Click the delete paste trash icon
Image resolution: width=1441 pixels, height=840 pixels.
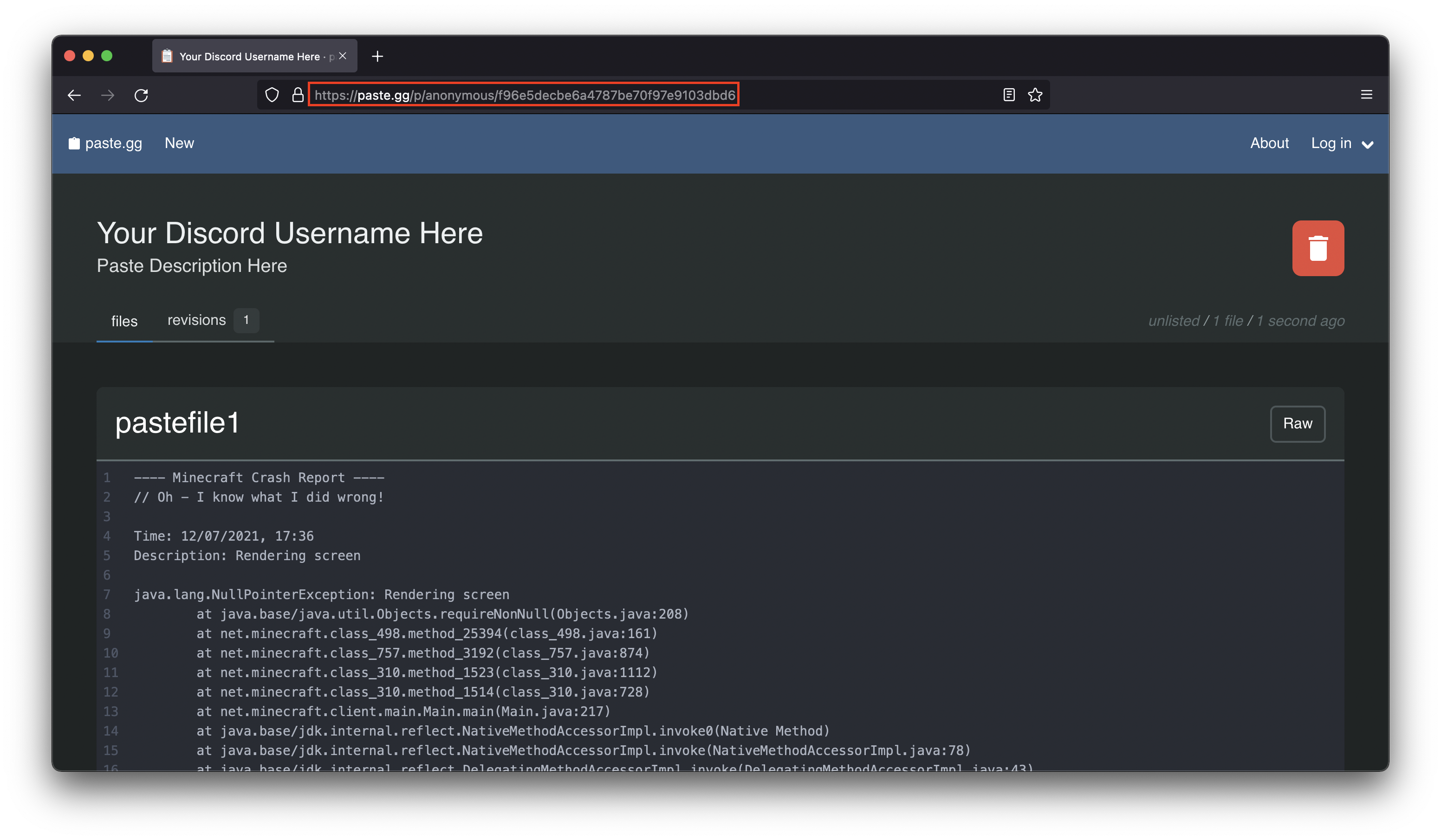click(x=1318, y=247)
